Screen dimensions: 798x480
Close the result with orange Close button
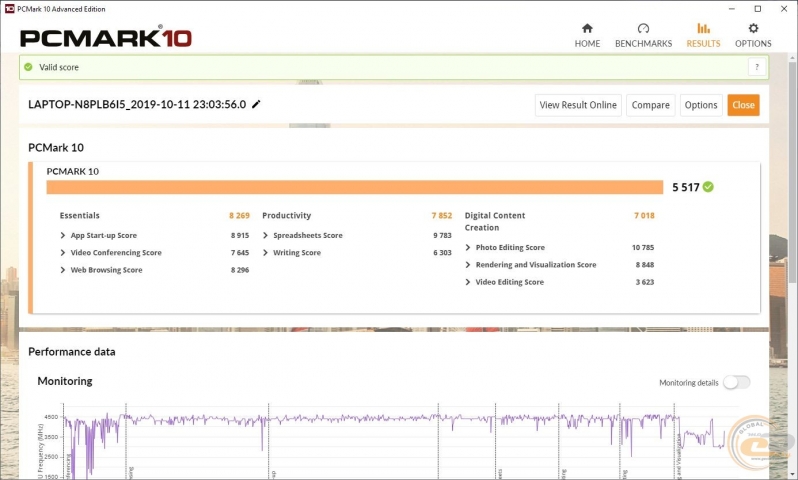pyautogui.click(x=743, y=105)
